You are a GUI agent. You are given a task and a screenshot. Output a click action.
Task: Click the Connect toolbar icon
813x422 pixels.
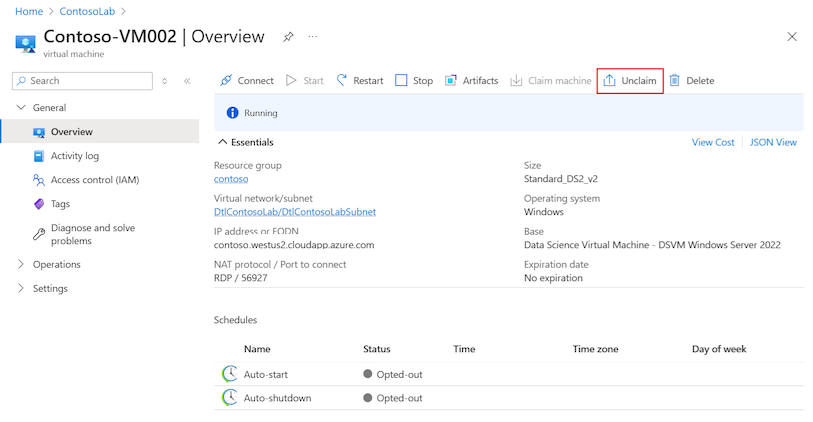coord(227,81)
